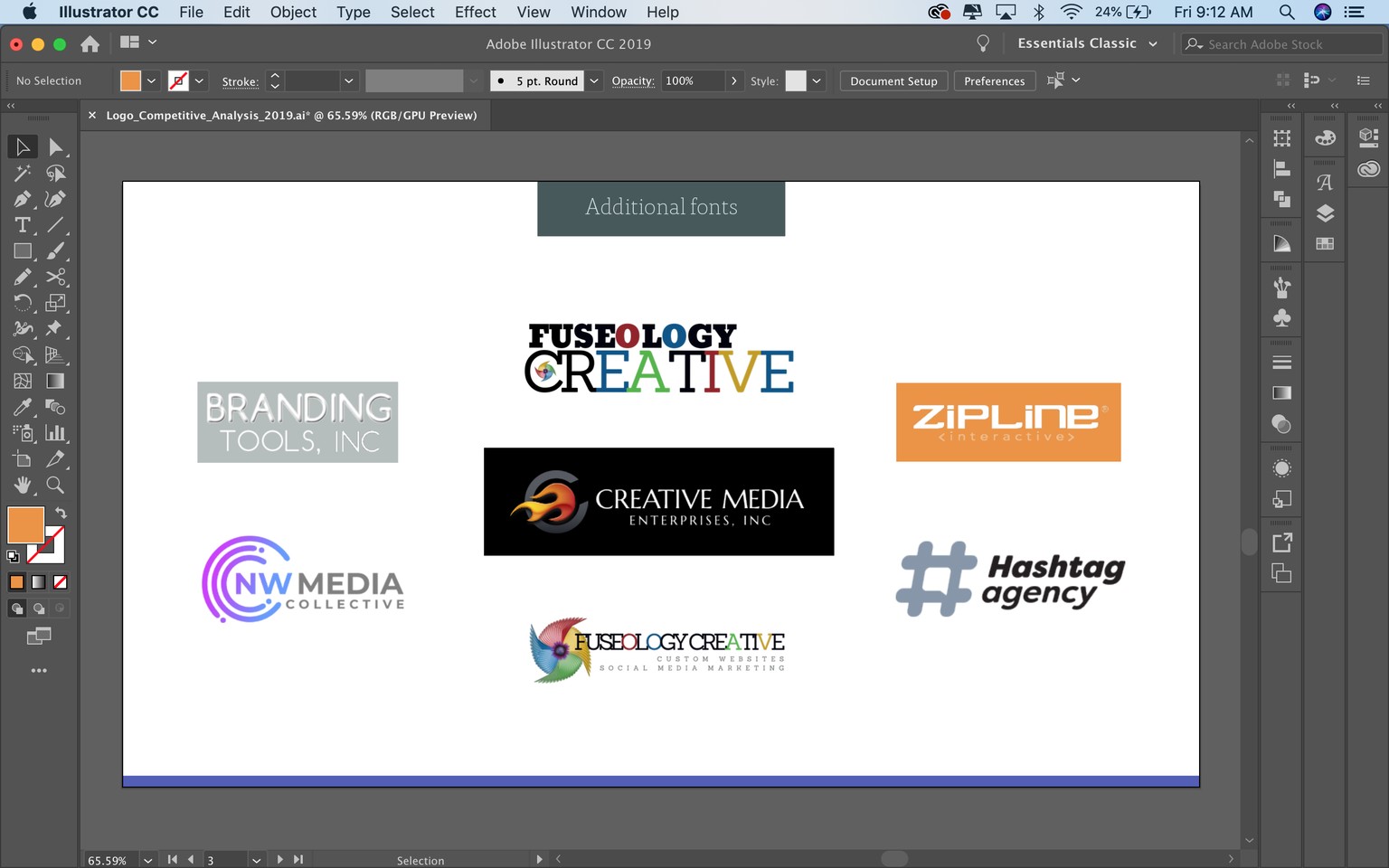Open the Creative Cloud Libraries panel
The height and width of the screenshot is (868, 1389).
(1368, 169)
